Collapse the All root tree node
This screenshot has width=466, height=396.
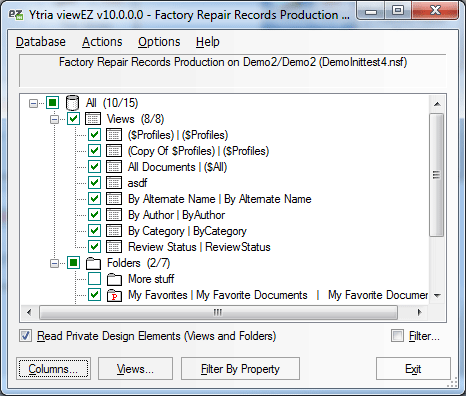pyautogui.click(x=33, y=103)
